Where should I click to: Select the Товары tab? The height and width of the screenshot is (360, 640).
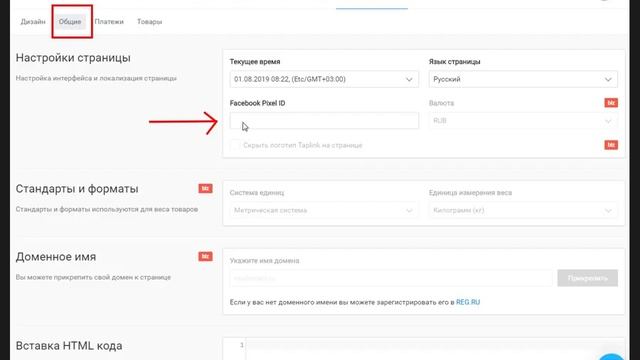click(x=149, y=22)
